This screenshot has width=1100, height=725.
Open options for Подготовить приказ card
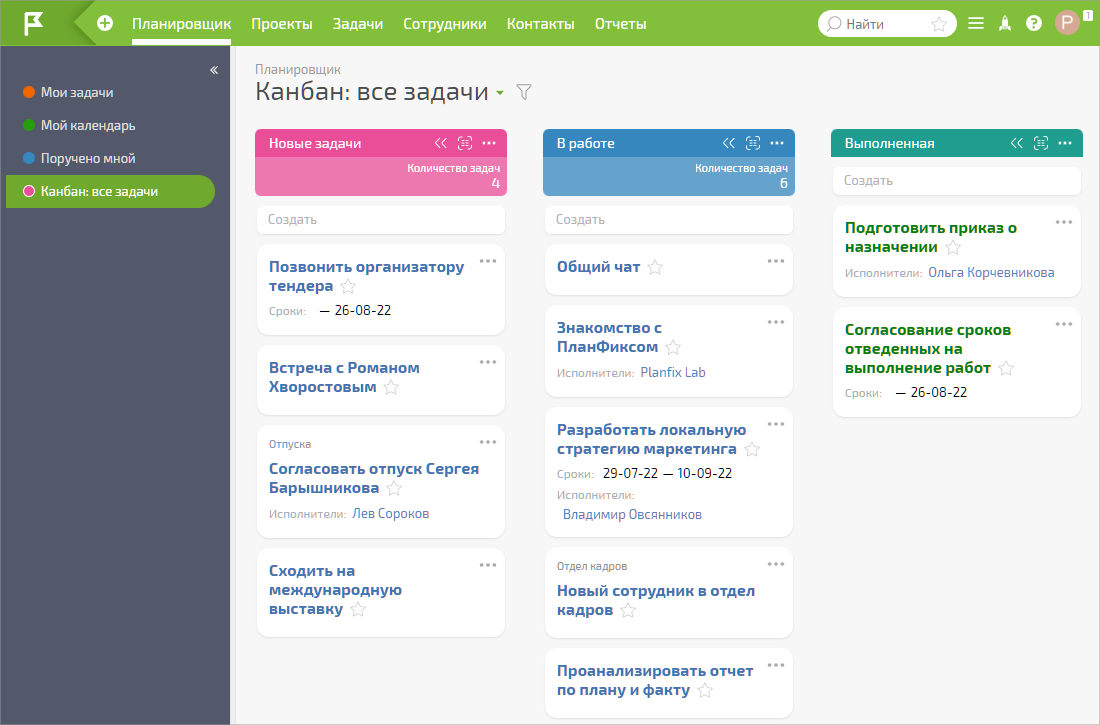coord(1064,222)
